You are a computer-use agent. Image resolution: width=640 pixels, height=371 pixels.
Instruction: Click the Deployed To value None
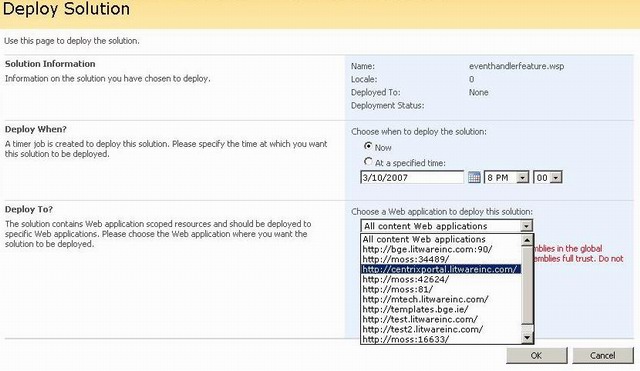point(478,92)
